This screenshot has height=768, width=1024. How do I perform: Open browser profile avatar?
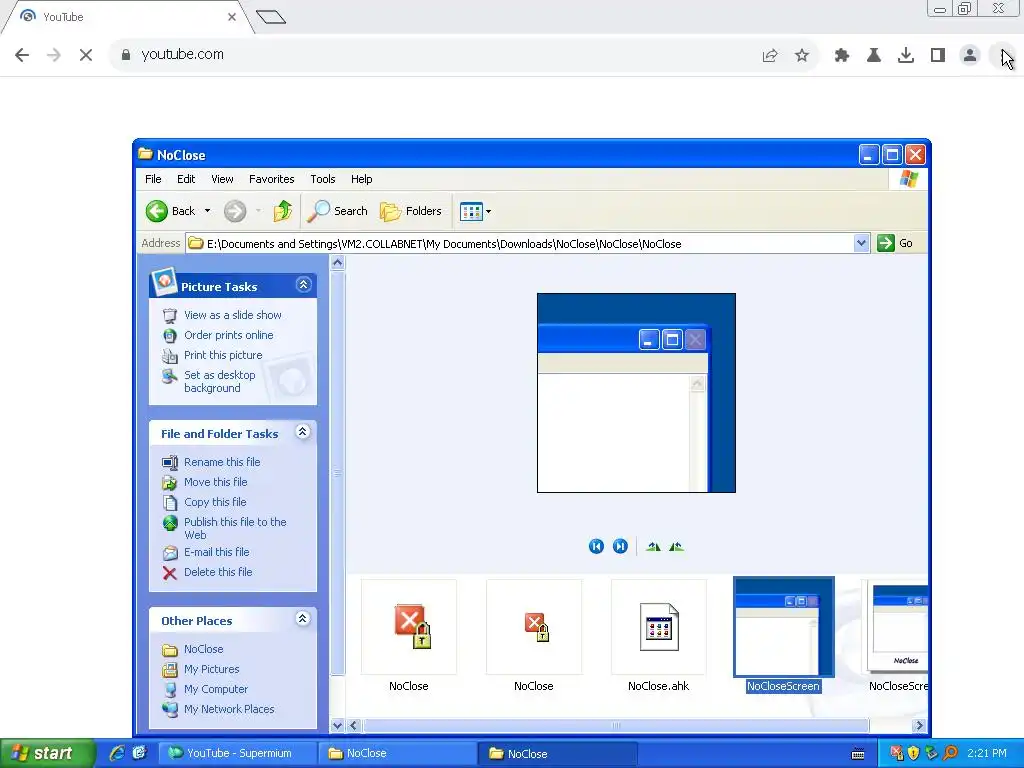(970, 56)
